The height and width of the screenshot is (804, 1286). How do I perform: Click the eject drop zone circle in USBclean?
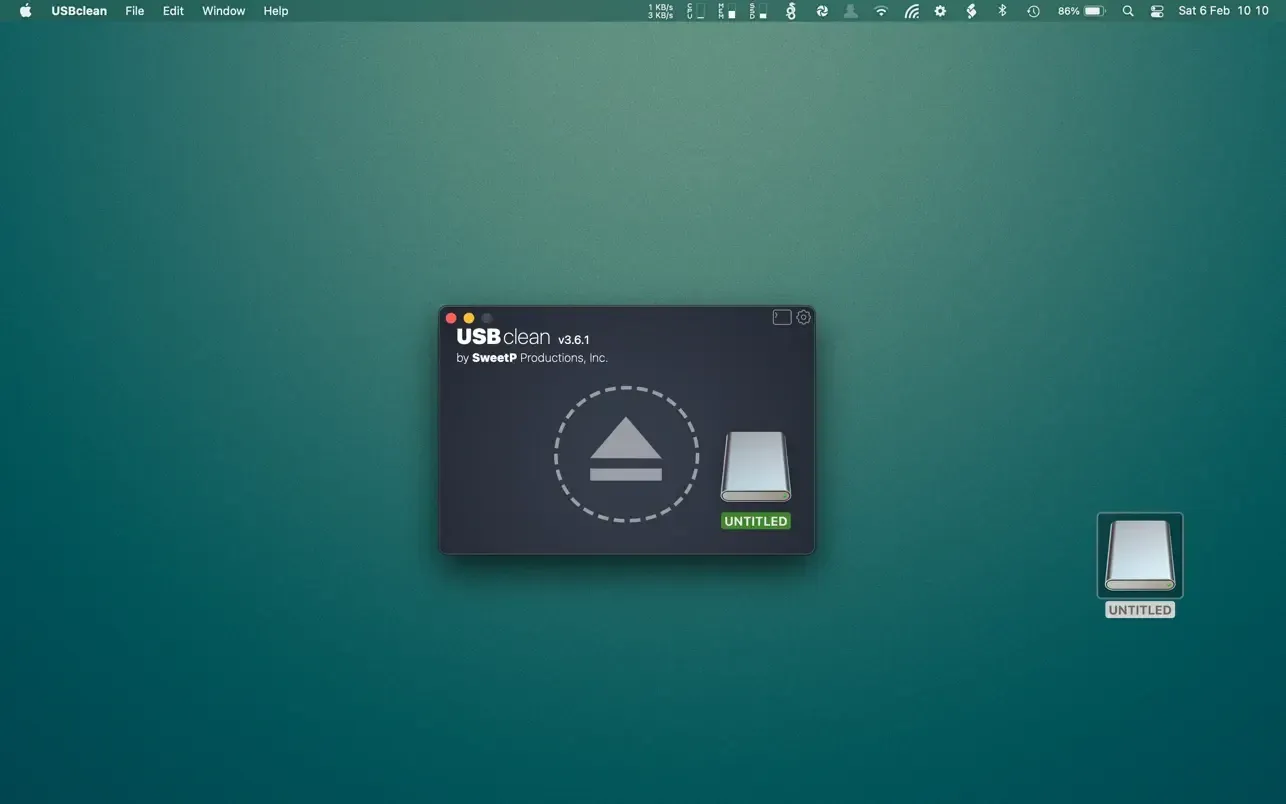pyautogui.click(x=626, y=455)
